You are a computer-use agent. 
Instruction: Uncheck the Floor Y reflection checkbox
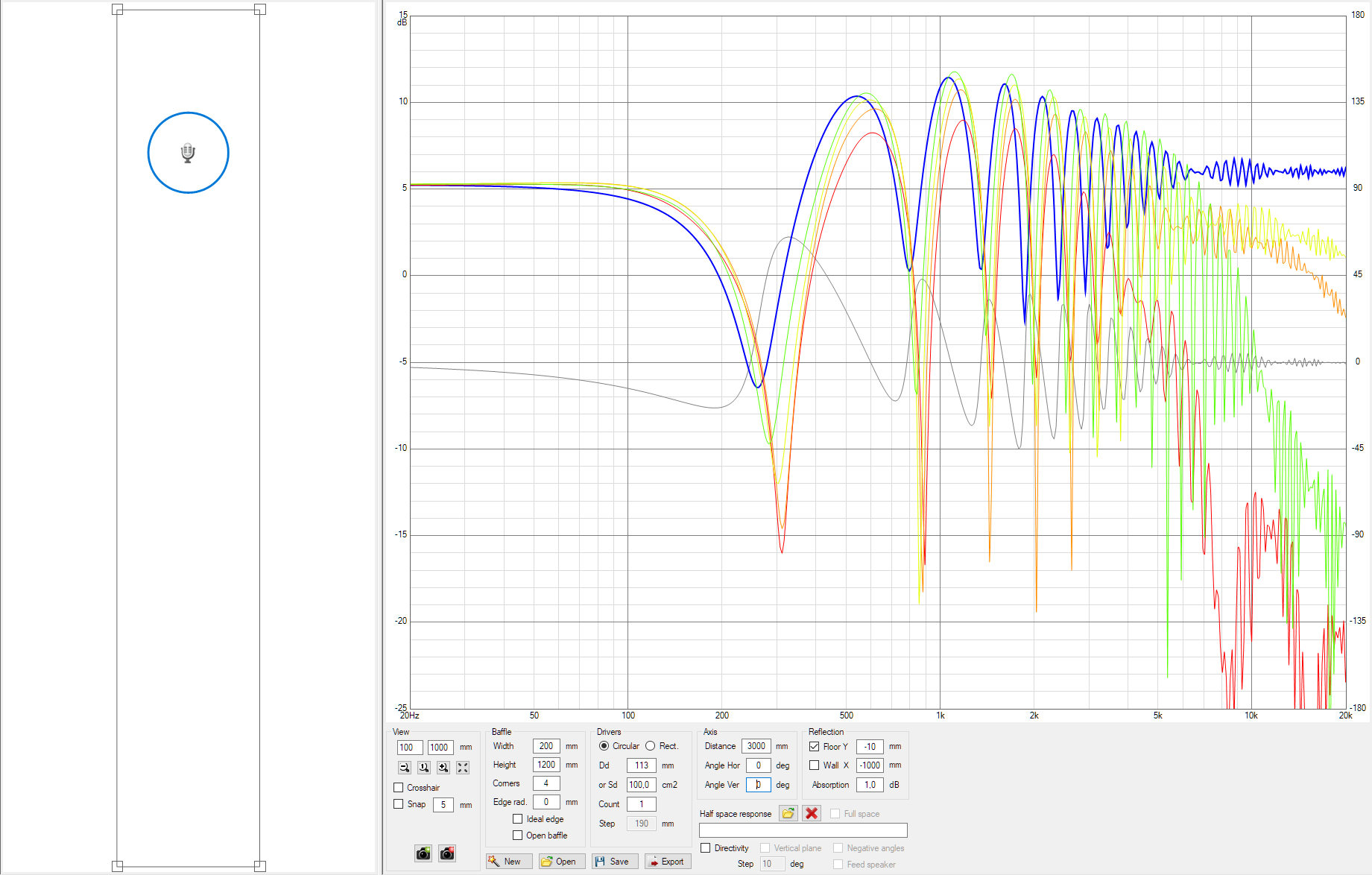tap(815, 746)
